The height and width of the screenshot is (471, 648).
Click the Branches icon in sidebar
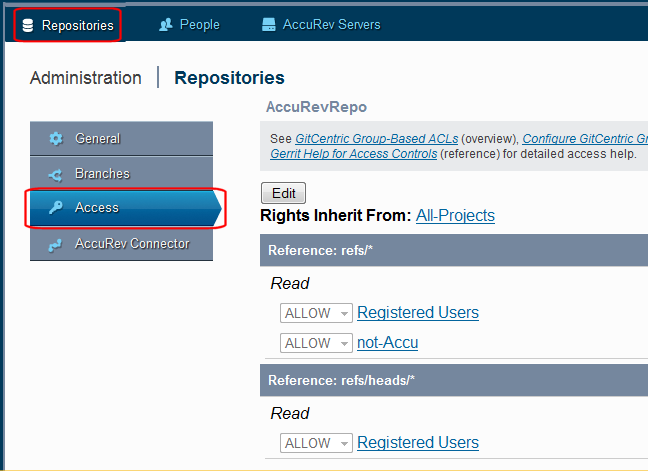[x=56, y=174]
